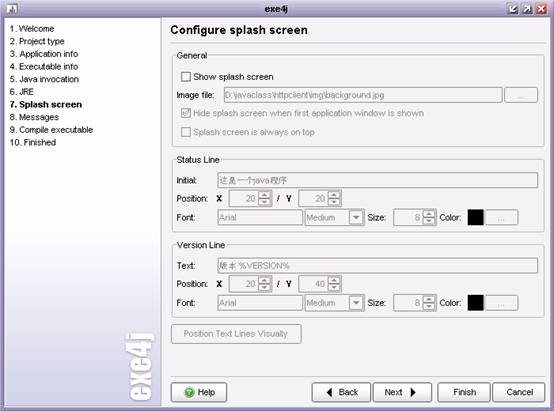The image size is (554, 411).
Task: Increase Version Line Y position spinner
Action: (x=334, y=280)
